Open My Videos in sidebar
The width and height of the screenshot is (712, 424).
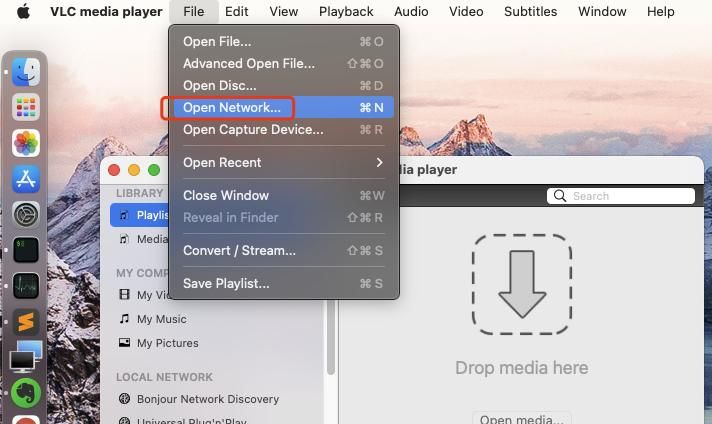[x=143, y=295]
